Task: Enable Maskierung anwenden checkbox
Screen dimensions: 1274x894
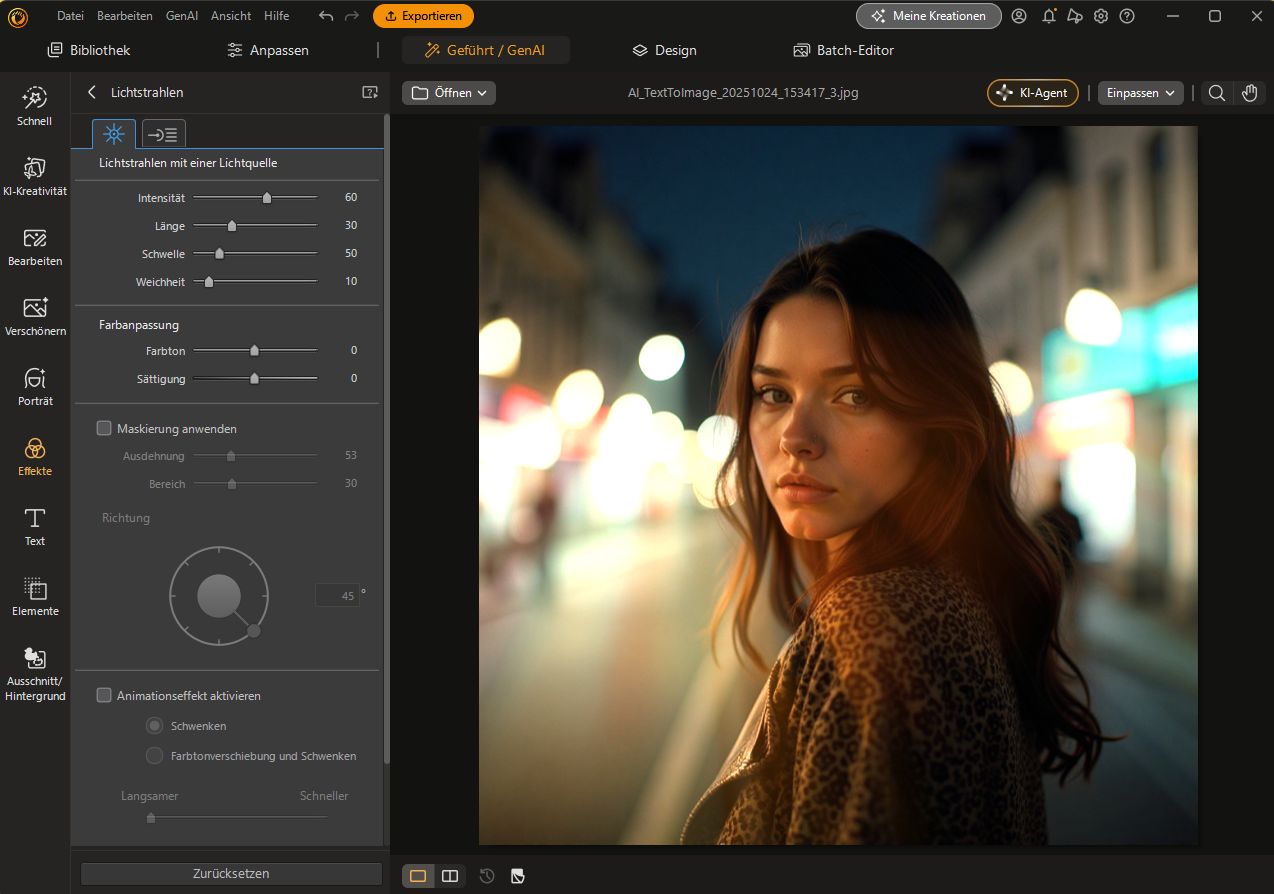Action: [104, 428]
